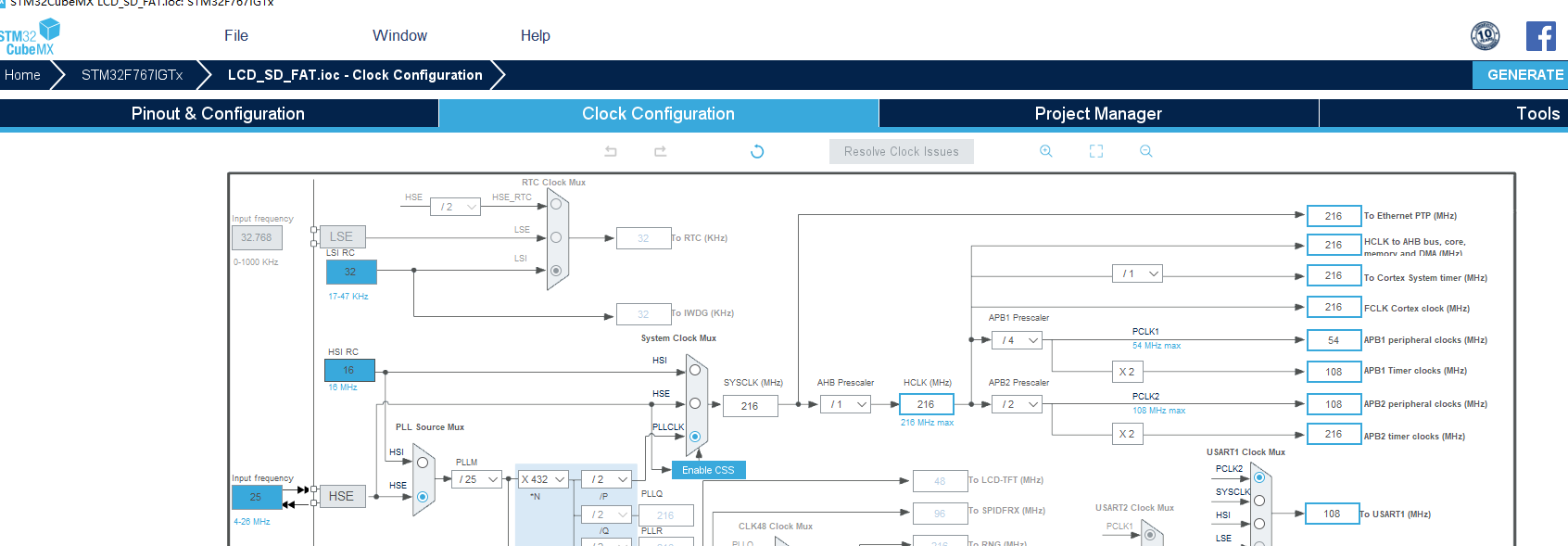Click LCD_SD_FAT.ioc - Clock Configuration breadcrumb
This screenshot has height=546, width=1568.
click(x=355, y=75)
